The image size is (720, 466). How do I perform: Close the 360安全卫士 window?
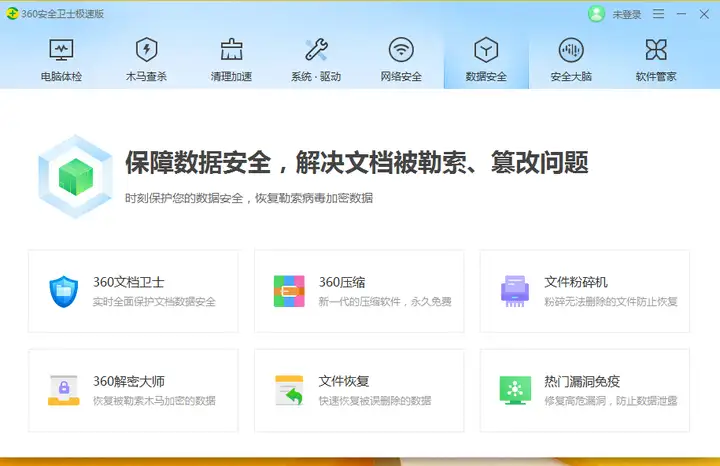click(x=704, y=14)
